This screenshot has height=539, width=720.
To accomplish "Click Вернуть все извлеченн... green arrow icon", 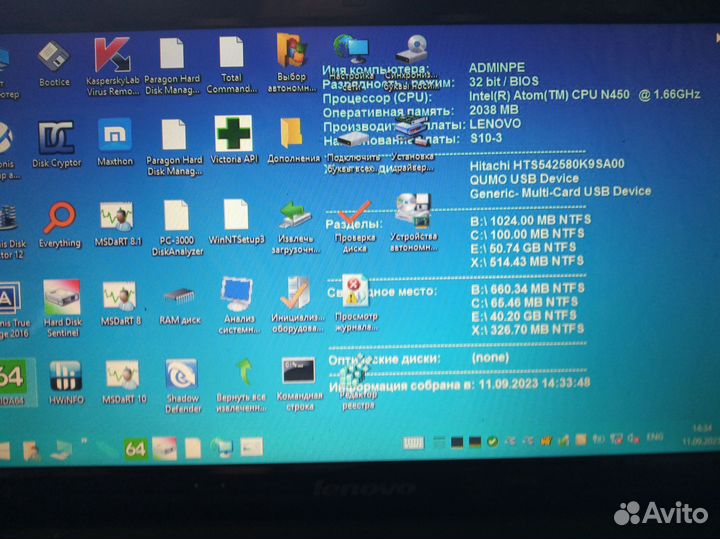I will tap(241, 385).
